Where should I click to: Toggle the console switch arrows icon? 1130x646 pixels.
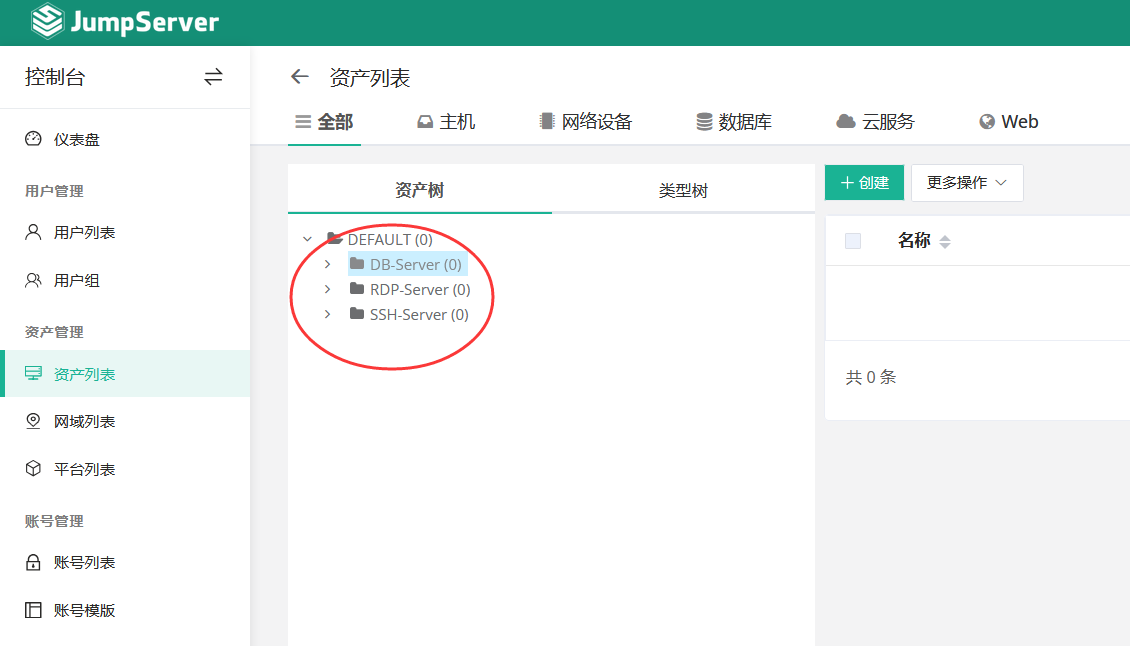click(213, 77)
